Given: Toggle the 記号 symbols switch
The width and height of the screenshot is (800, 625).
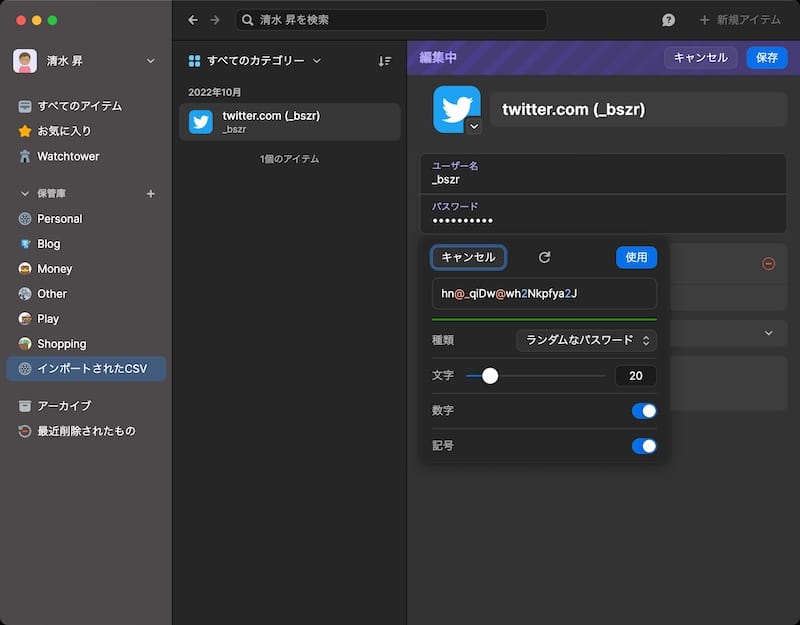Looking at the screenshot, I should tap(644, 446).
